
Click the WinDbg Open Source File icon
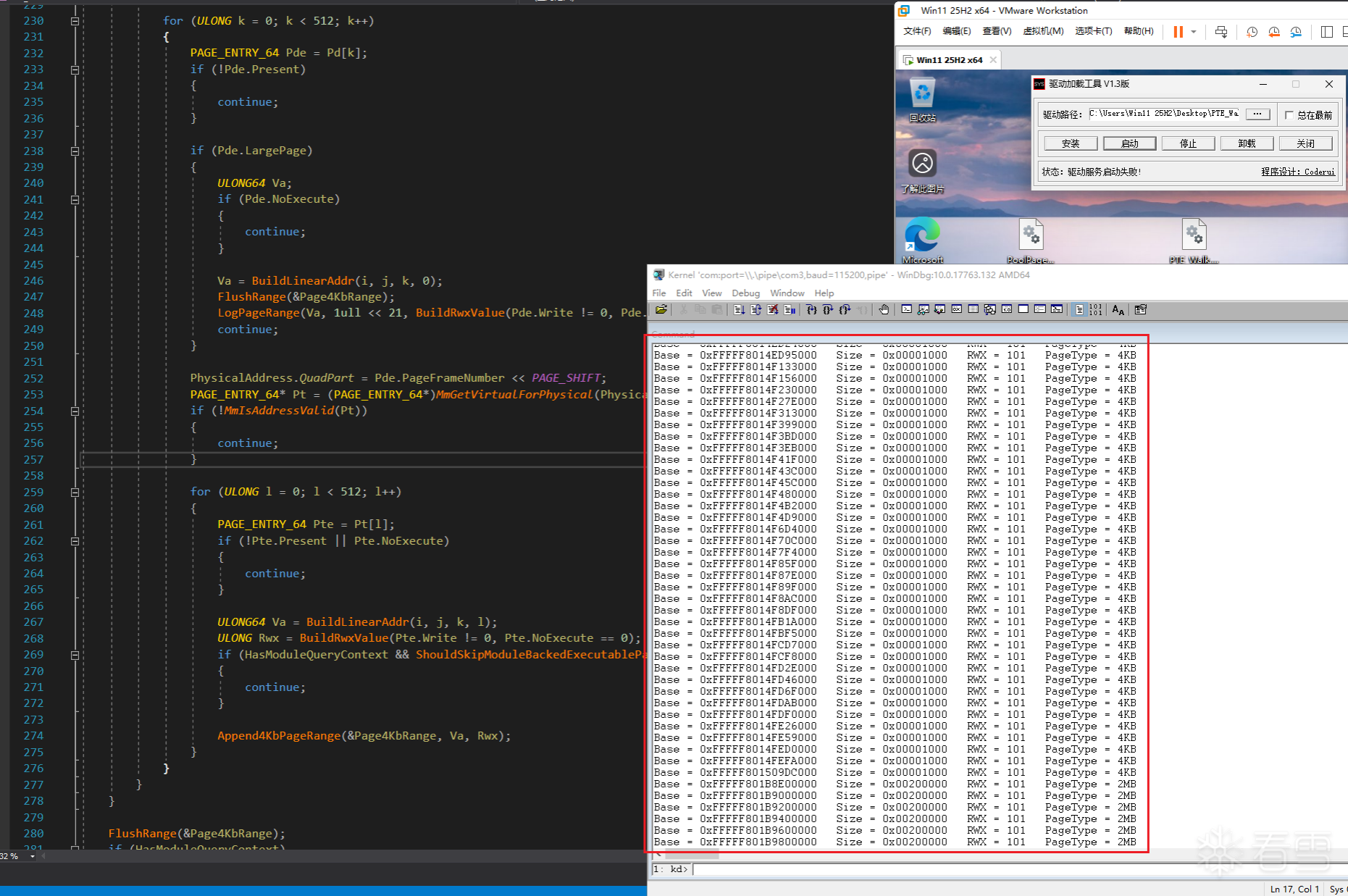pos(661,310)
